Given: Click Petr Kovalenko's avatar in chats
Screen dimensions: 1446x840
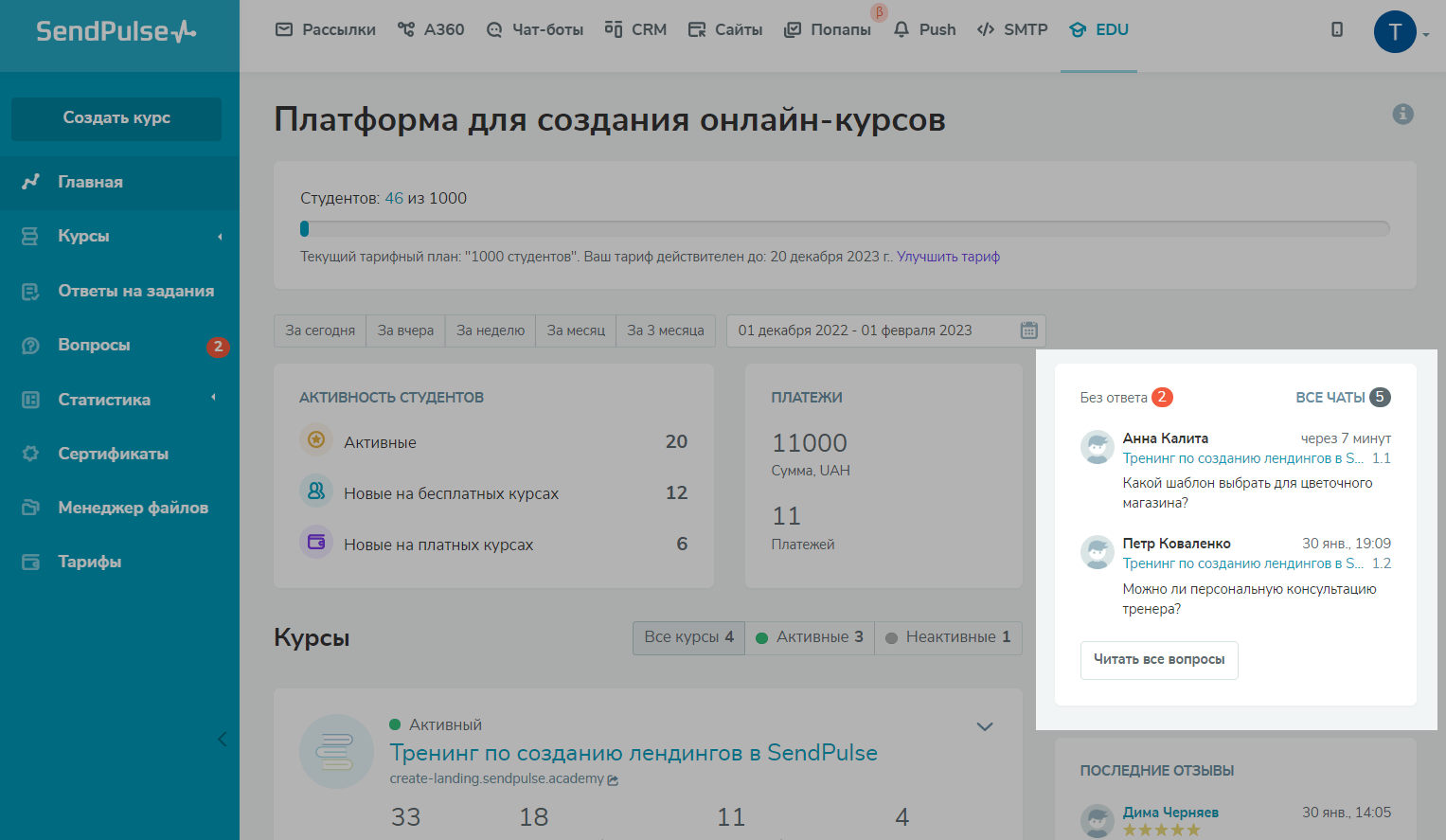Looking at the screenshot, I should (x=1097, y=552).
